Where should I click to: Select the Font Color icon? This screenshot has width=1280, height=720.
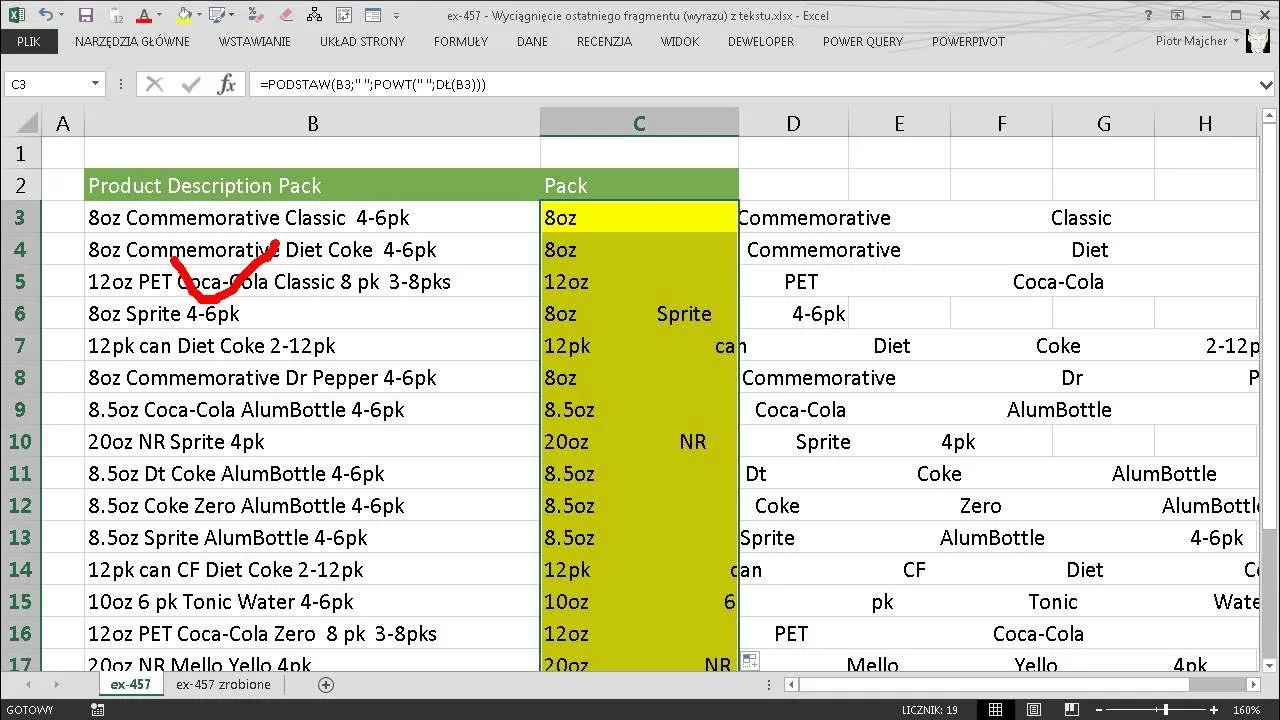(144, 13)
